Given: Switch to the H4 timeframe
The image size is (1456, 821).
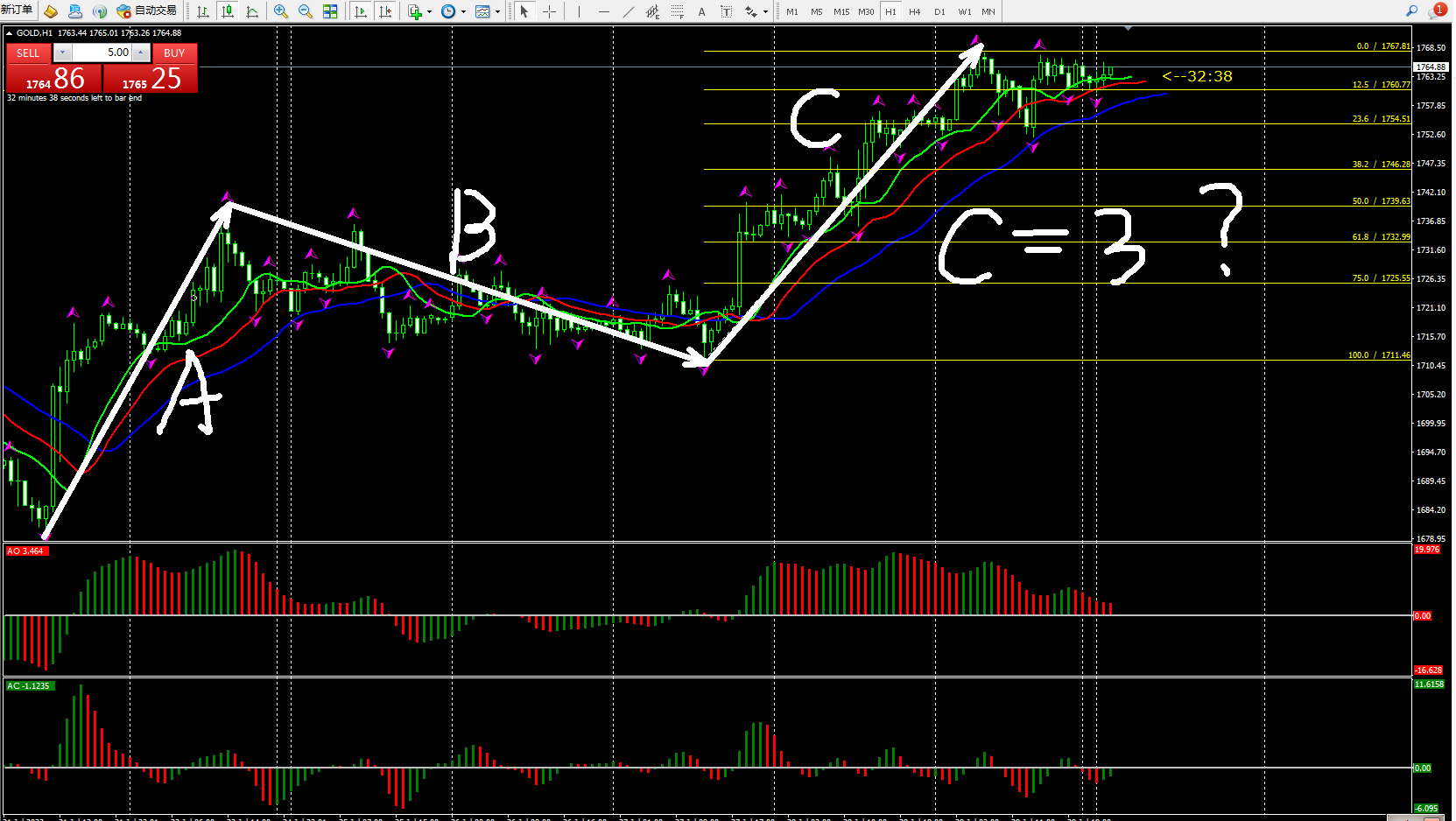Looking at the screenshot, I should (914, 11).
